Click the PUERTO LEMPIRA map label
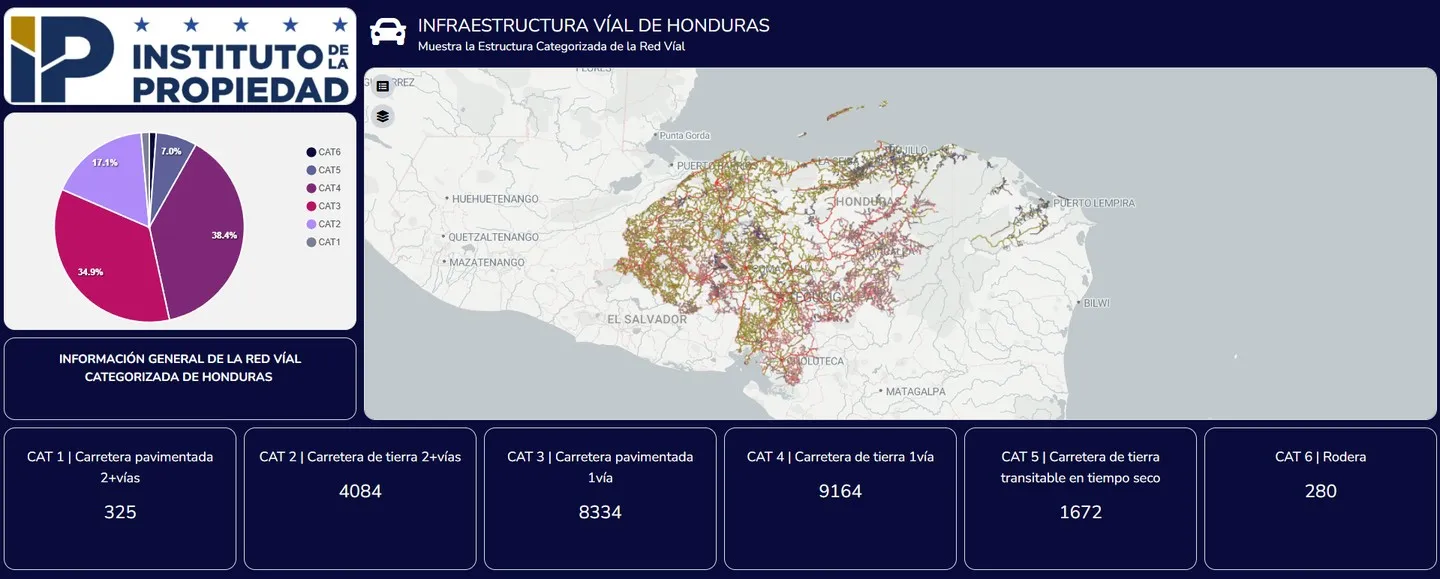 (x=1094, y=203)
